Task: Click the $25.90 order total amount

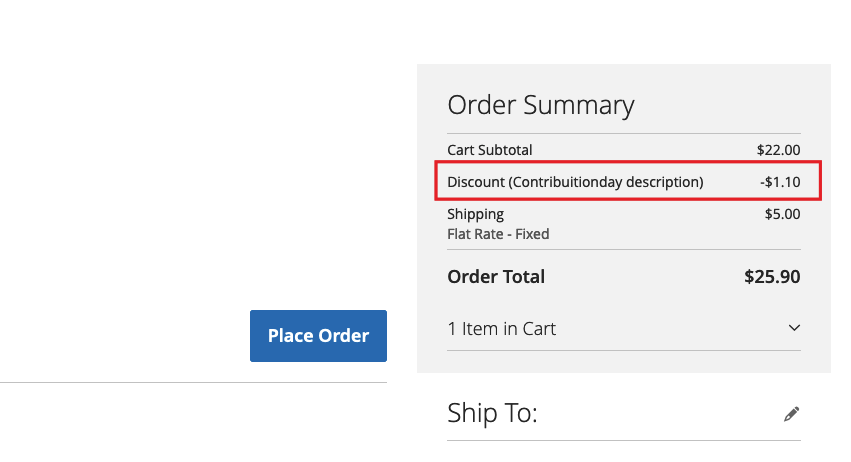Action: (772, 277)
